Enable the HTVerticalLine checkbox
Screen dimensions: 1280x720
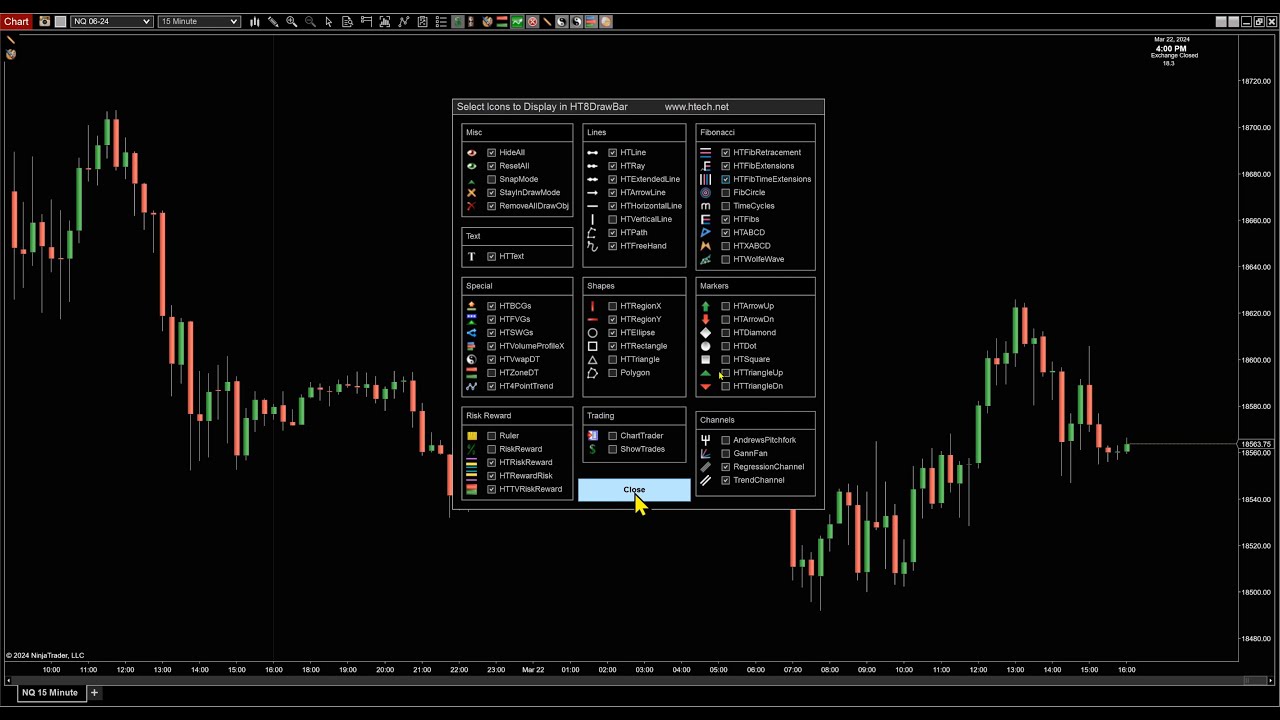[612, 220]
